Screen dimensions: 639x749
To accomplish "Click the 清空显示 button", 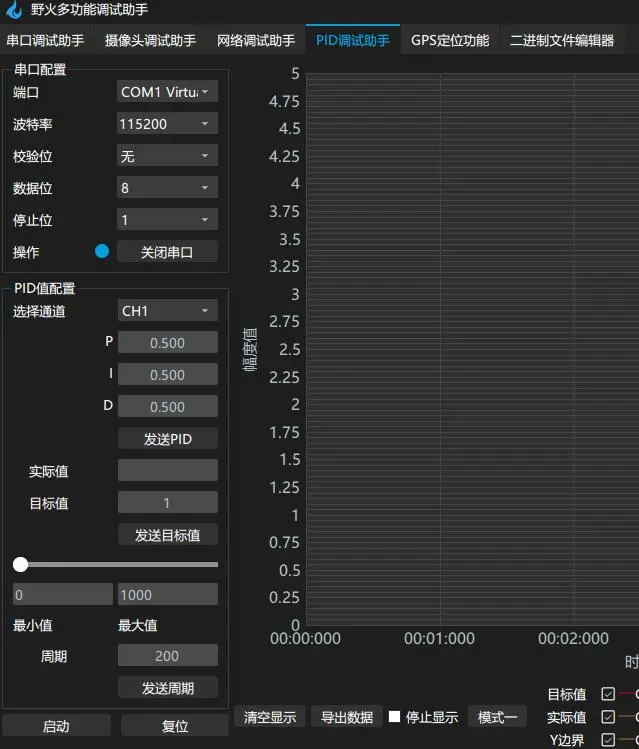I will point(270,717).
